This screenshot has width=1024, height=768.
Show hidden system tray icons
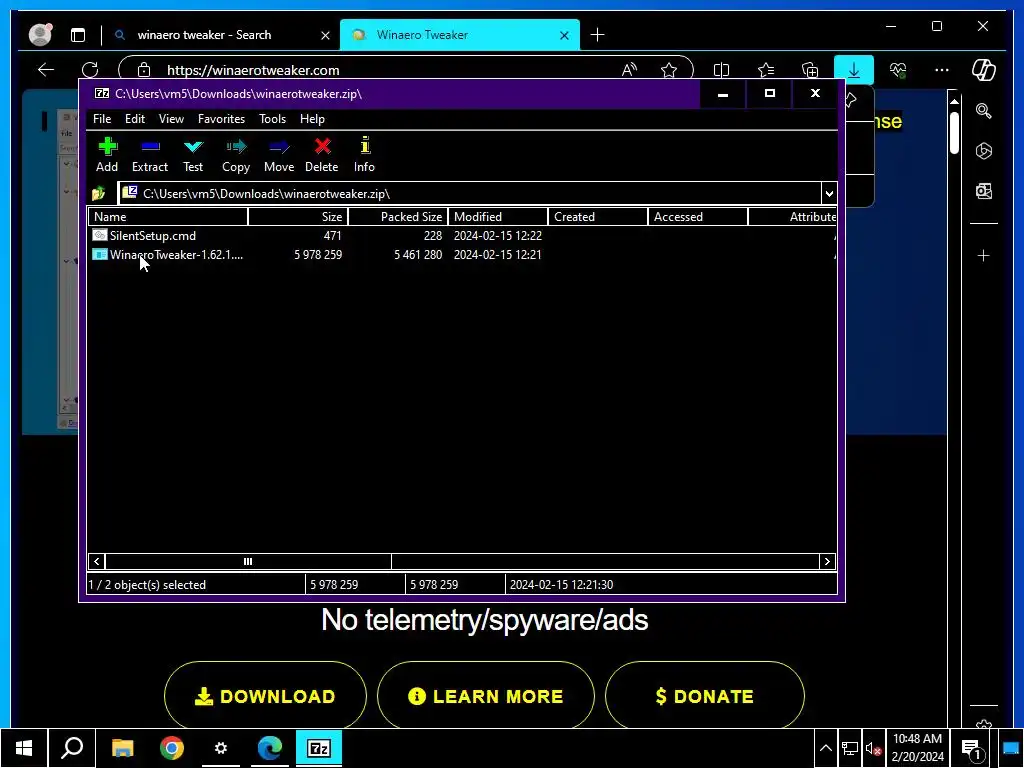[825, 748]
